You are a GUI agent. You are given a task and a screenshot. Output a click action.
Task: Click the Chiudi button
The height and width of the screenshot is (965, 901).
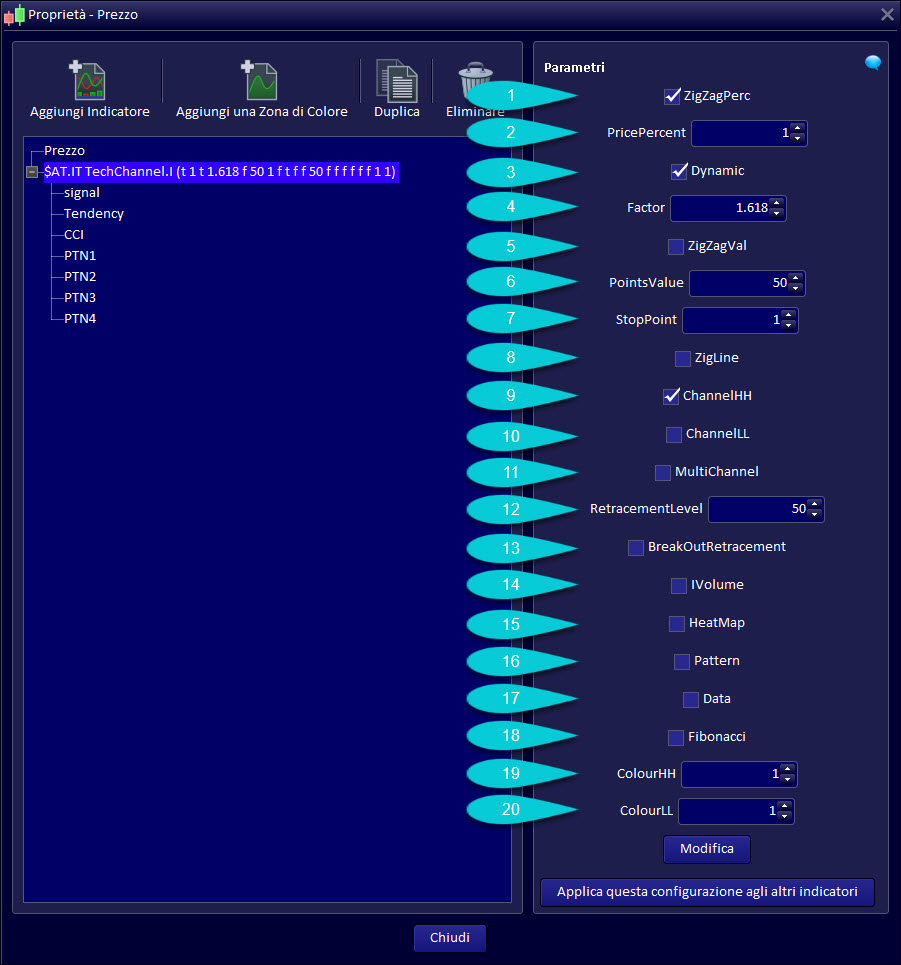click(450, 938)
